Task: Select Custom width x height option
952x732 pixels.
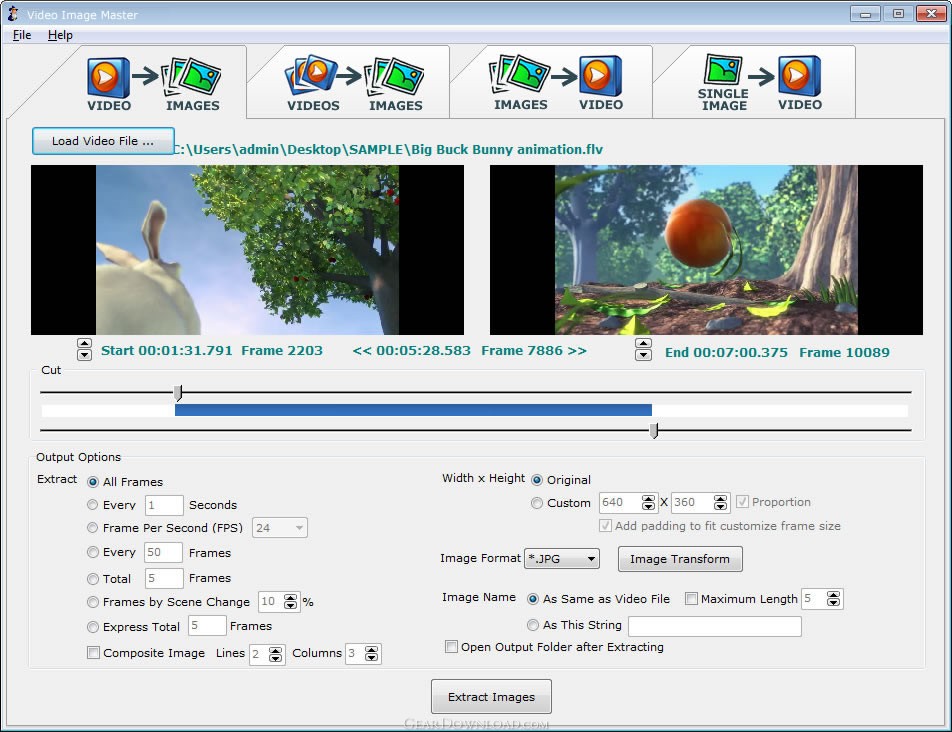Action: click(x=537, y=503)
